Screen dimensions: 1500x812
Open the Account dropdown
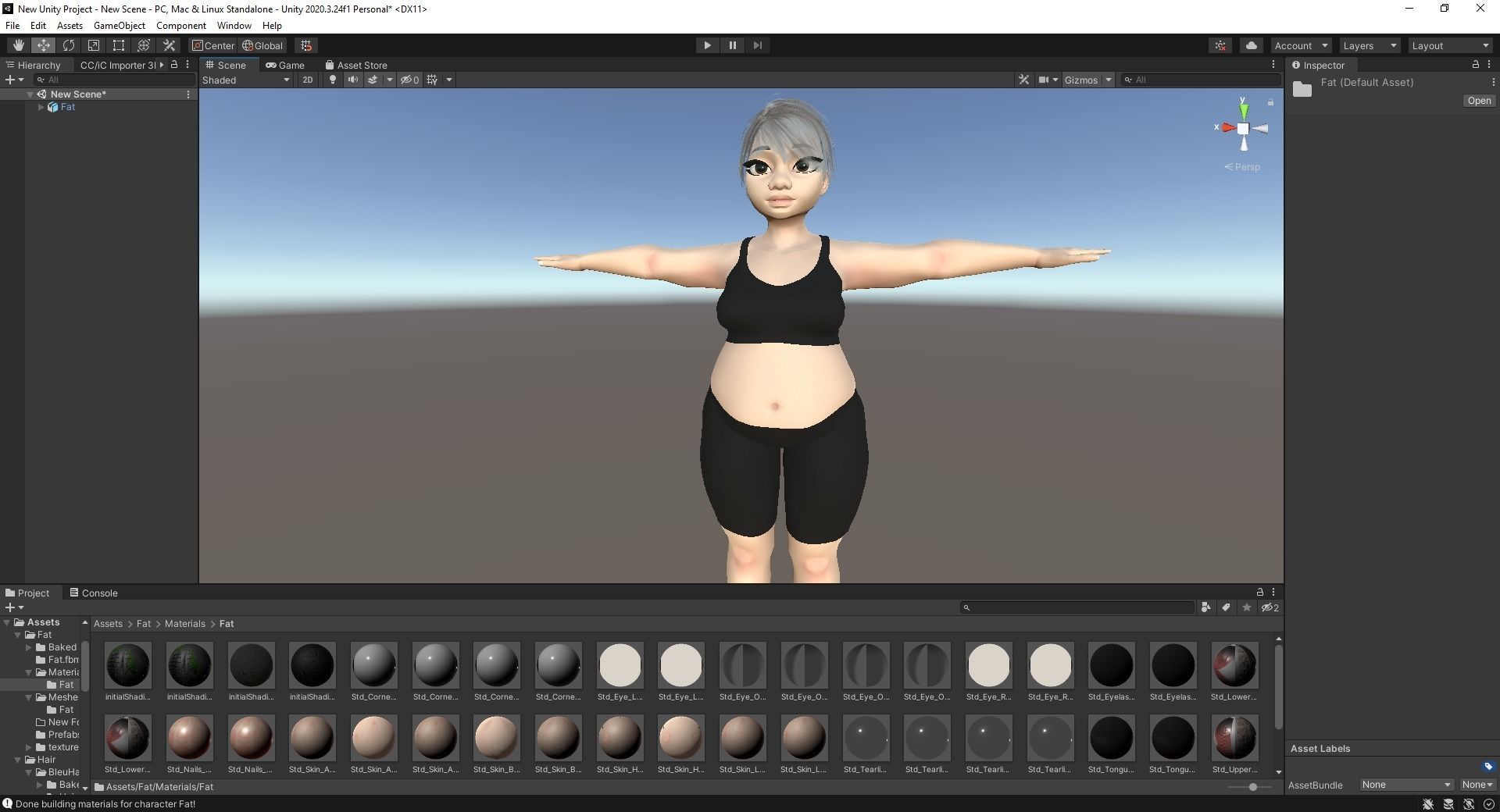(x=1301, y=45)
